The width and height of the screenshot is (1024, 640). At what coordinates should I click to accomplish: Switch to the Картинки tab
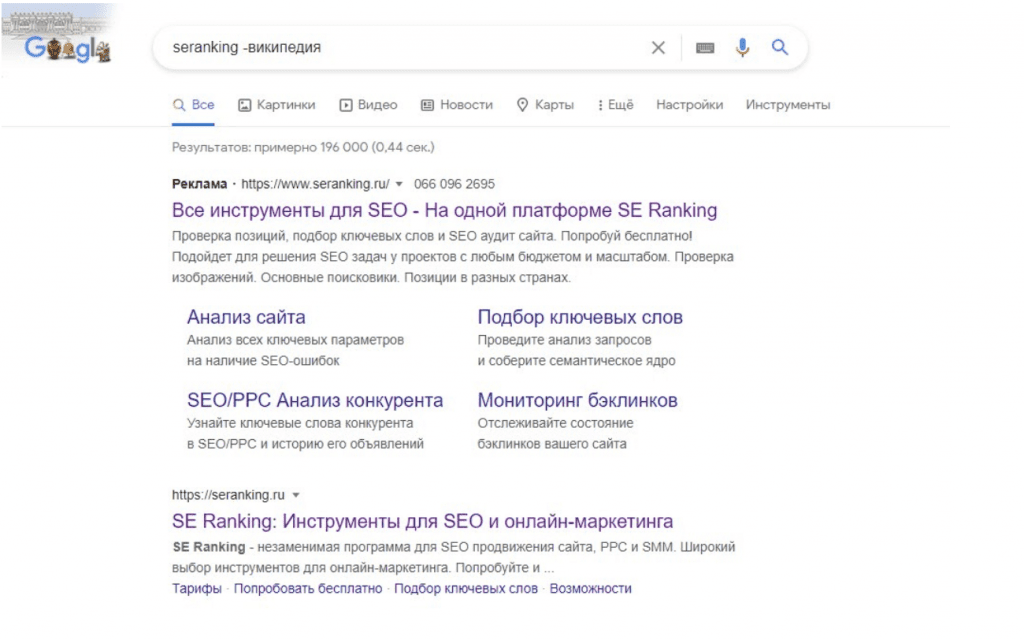(x=276, y=105)
